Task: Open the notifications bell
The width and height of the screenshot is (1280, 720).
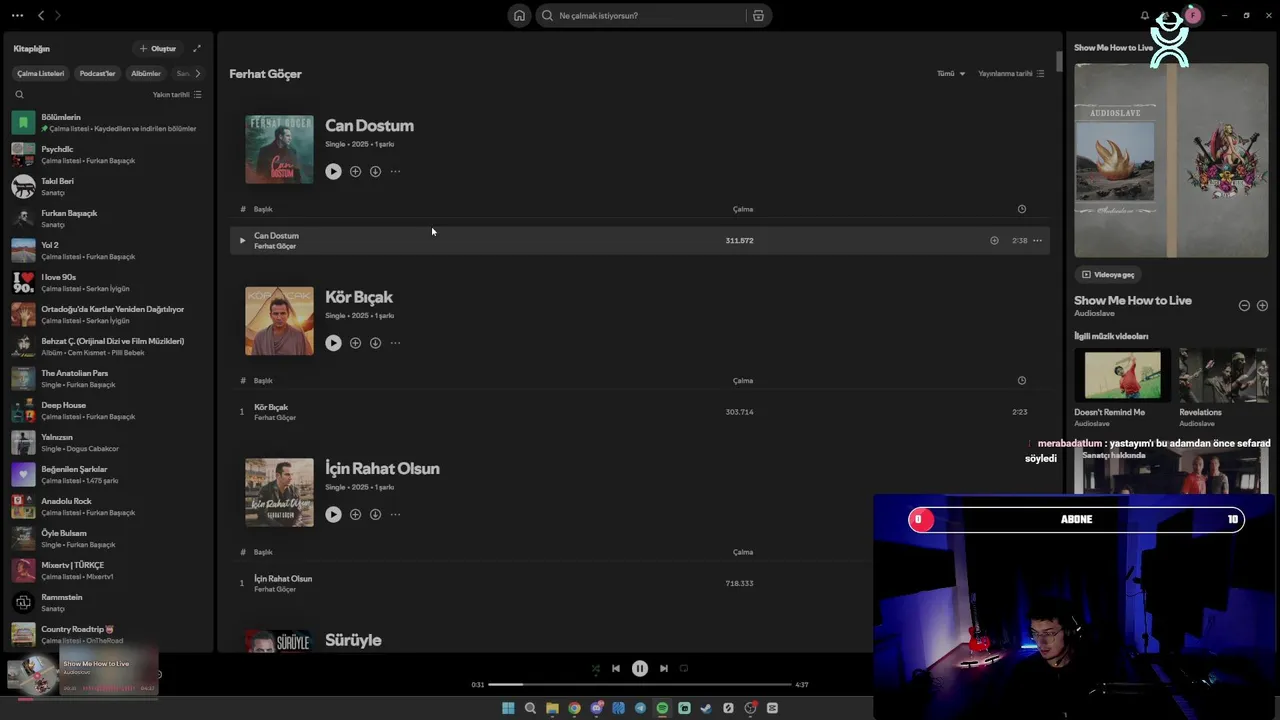Action: [x=1145, y=15]
